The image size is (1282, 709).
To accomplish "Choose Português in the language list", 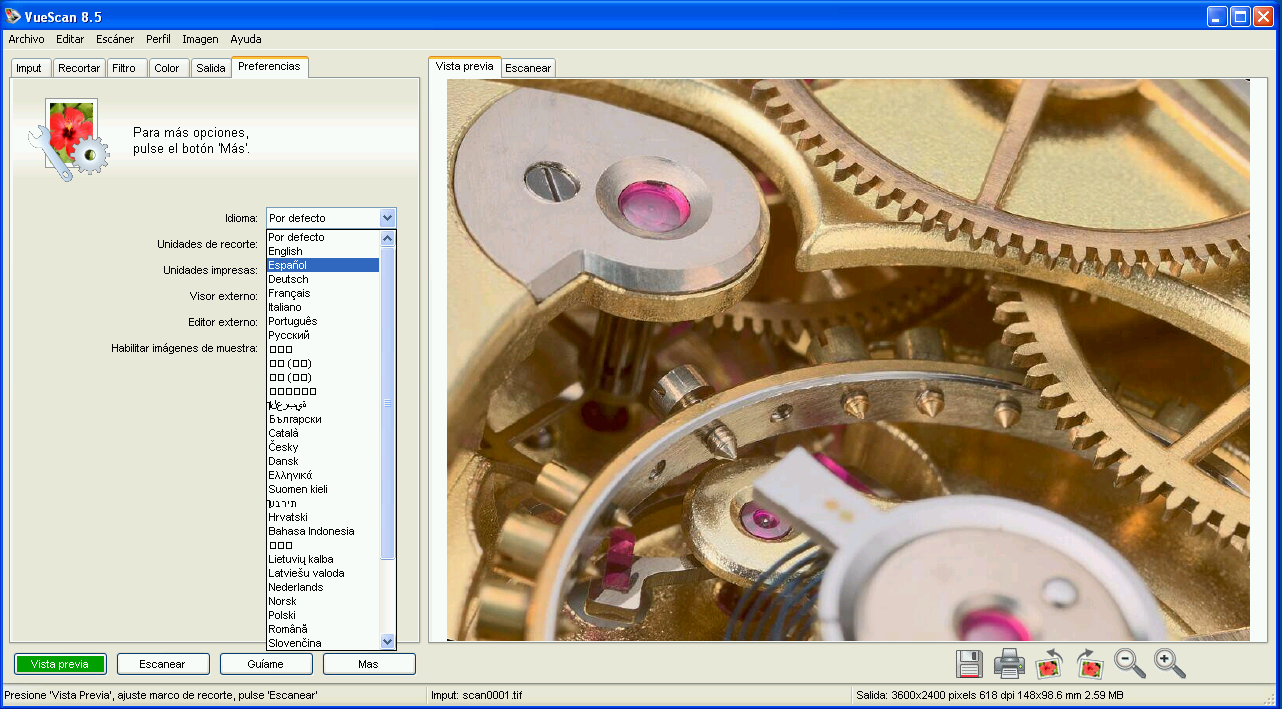I will click(x=323, y=321).
